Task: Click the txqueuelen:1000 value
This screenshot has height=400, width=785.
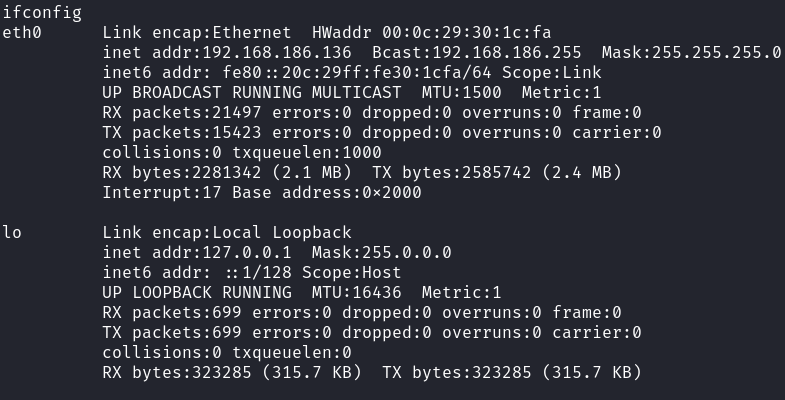Action: (307, 153)
